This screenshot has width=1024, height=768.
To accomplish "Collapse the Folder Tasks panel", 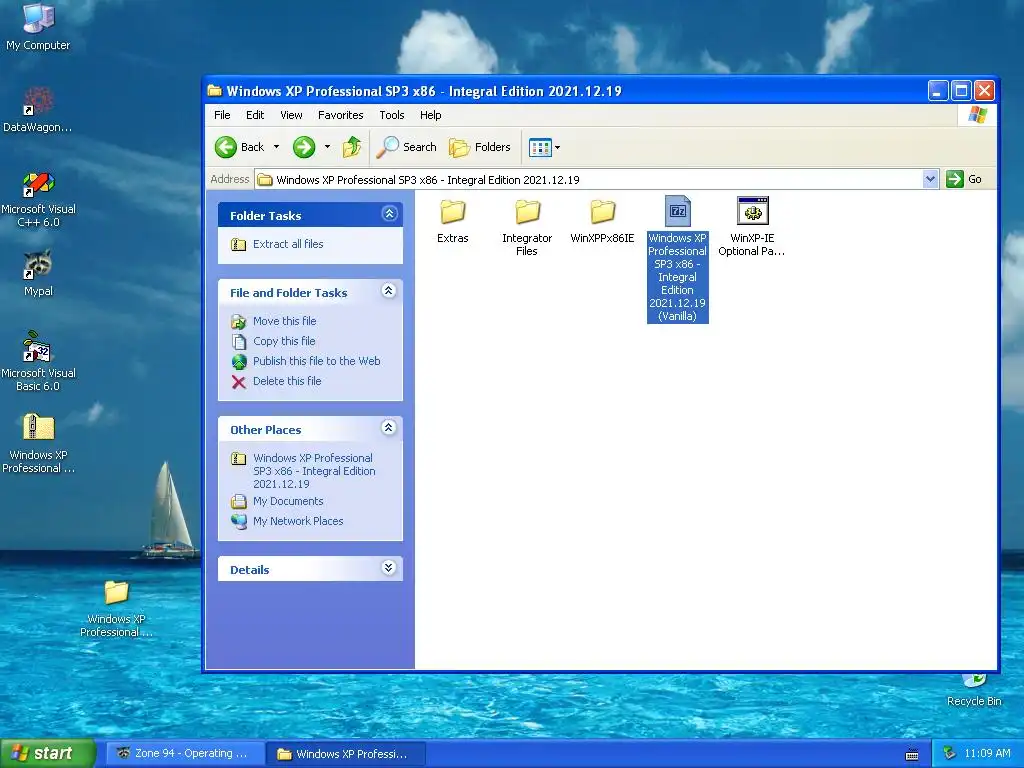I will pos(389,214).
